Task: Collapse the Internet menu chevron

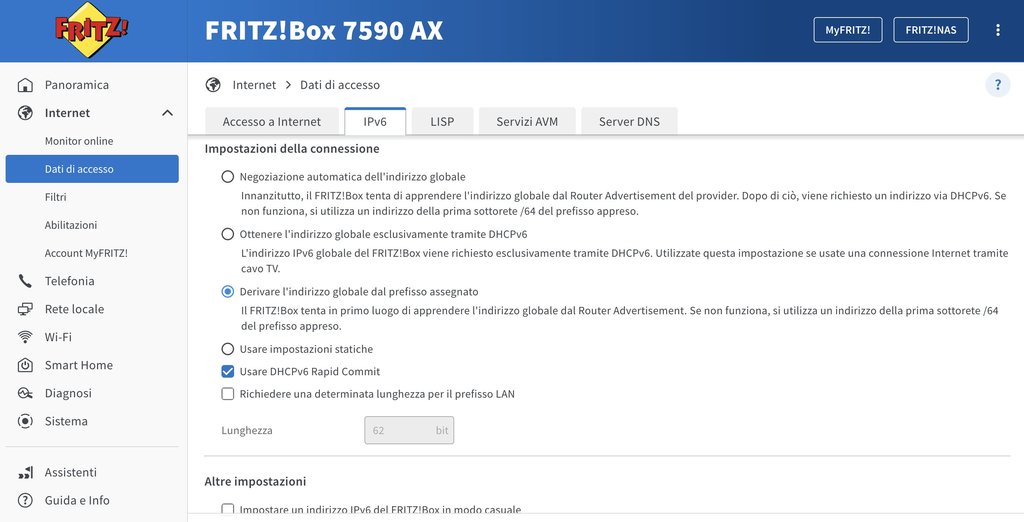Action: click(167, 113)
